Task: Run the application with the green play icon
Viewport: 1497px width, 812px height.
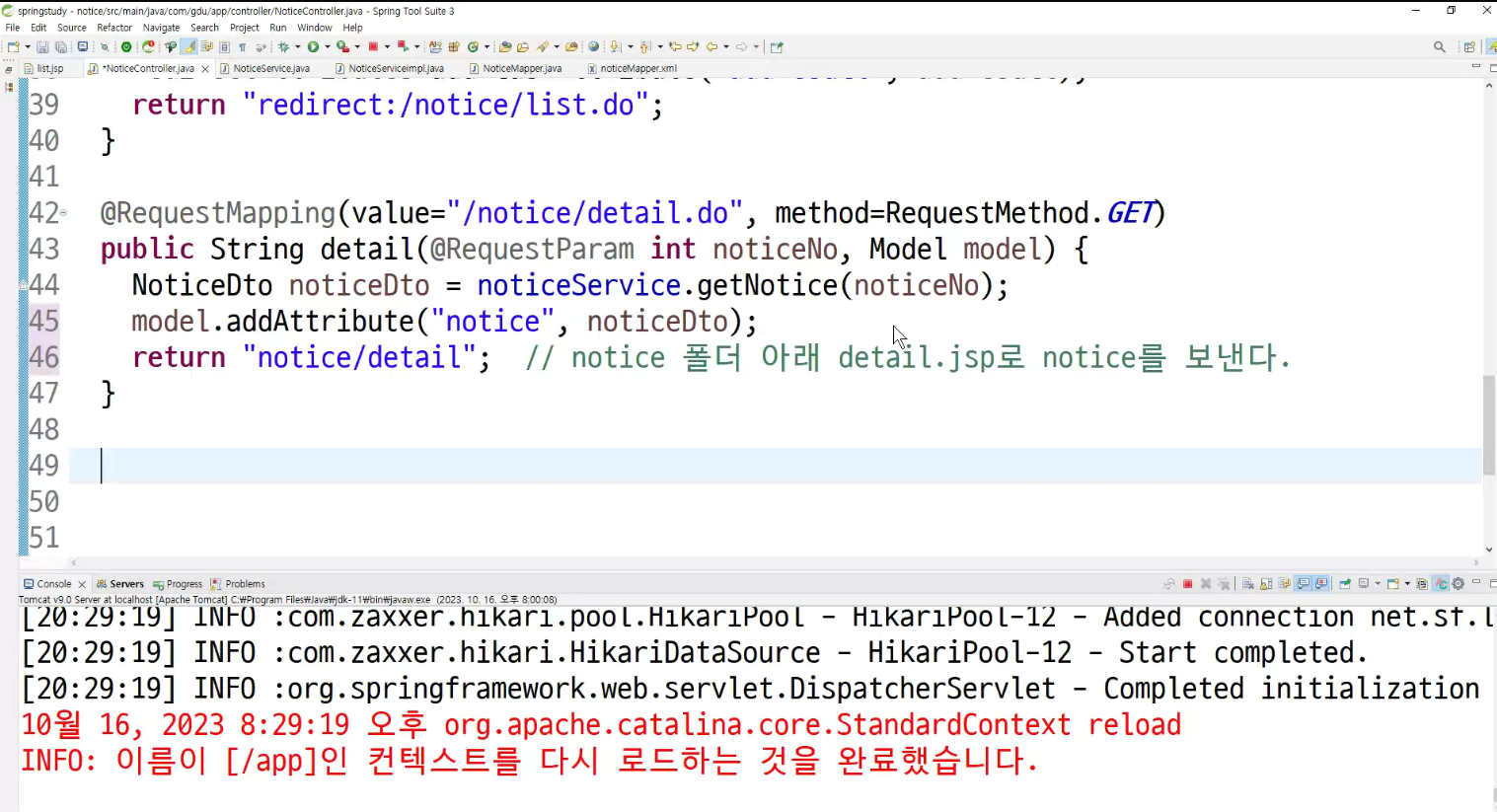Action: 312,46
